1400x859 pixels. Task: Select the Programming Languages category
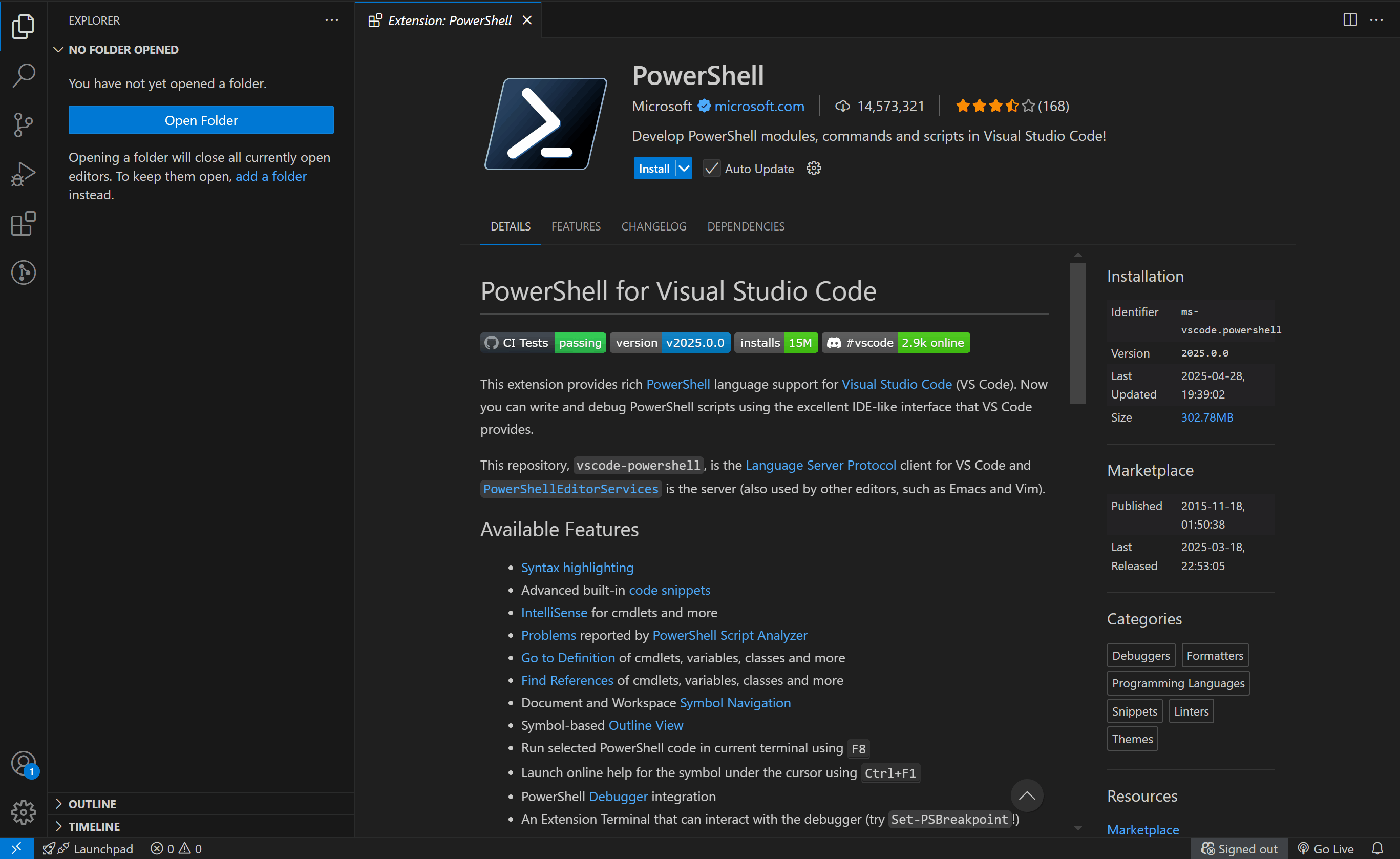coord(1177,683)
